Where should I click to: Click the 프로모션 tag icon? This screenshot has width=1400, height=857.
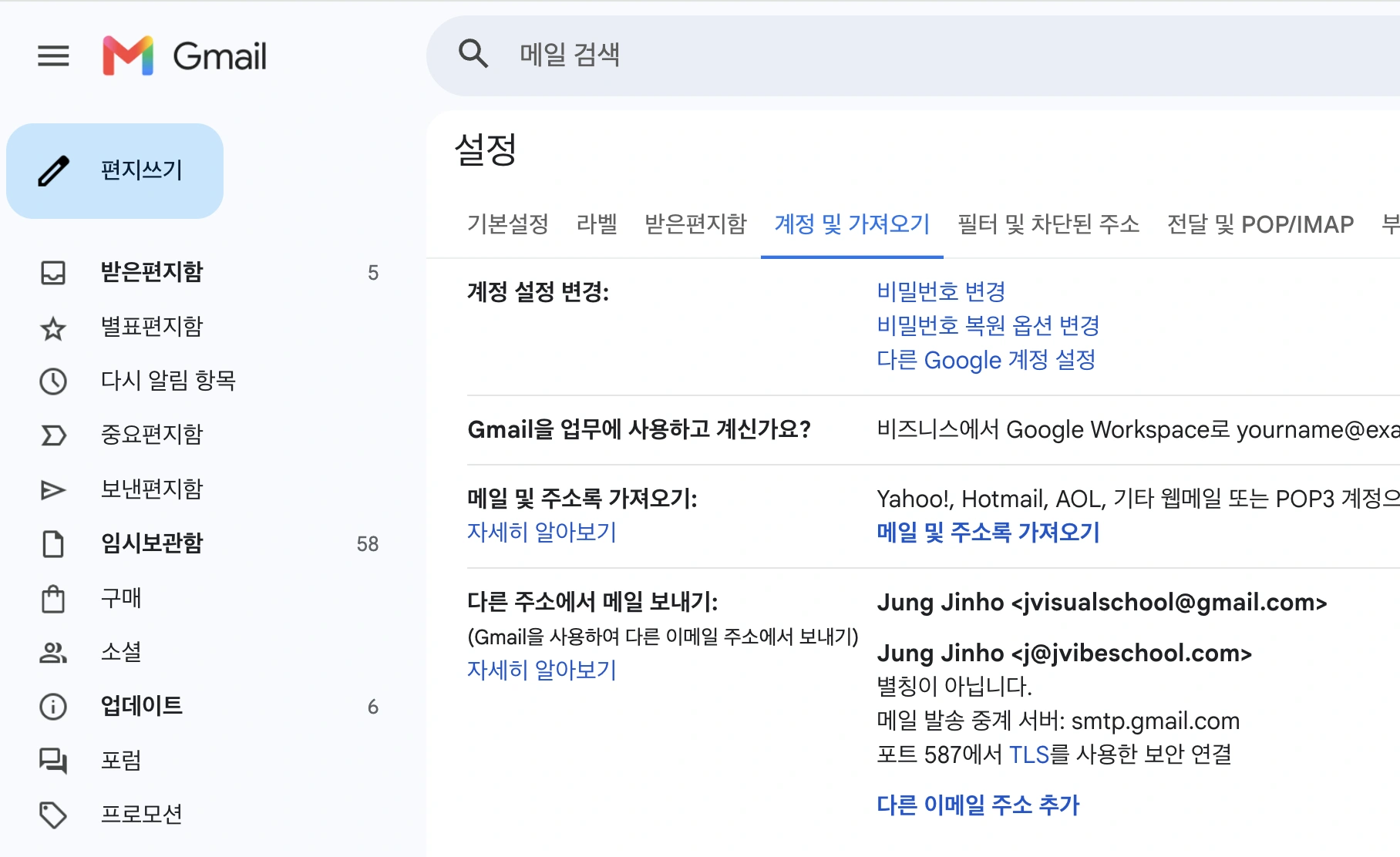tap(53, 815)
